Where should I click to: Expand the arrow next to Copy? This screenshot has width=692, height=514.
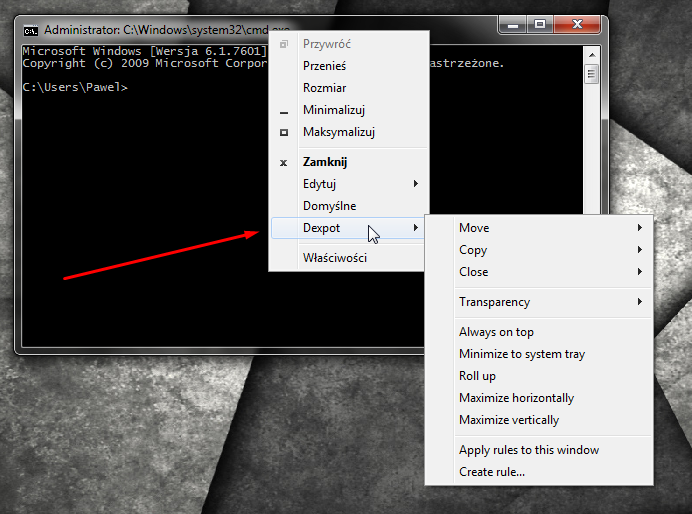tap(640, 250)
